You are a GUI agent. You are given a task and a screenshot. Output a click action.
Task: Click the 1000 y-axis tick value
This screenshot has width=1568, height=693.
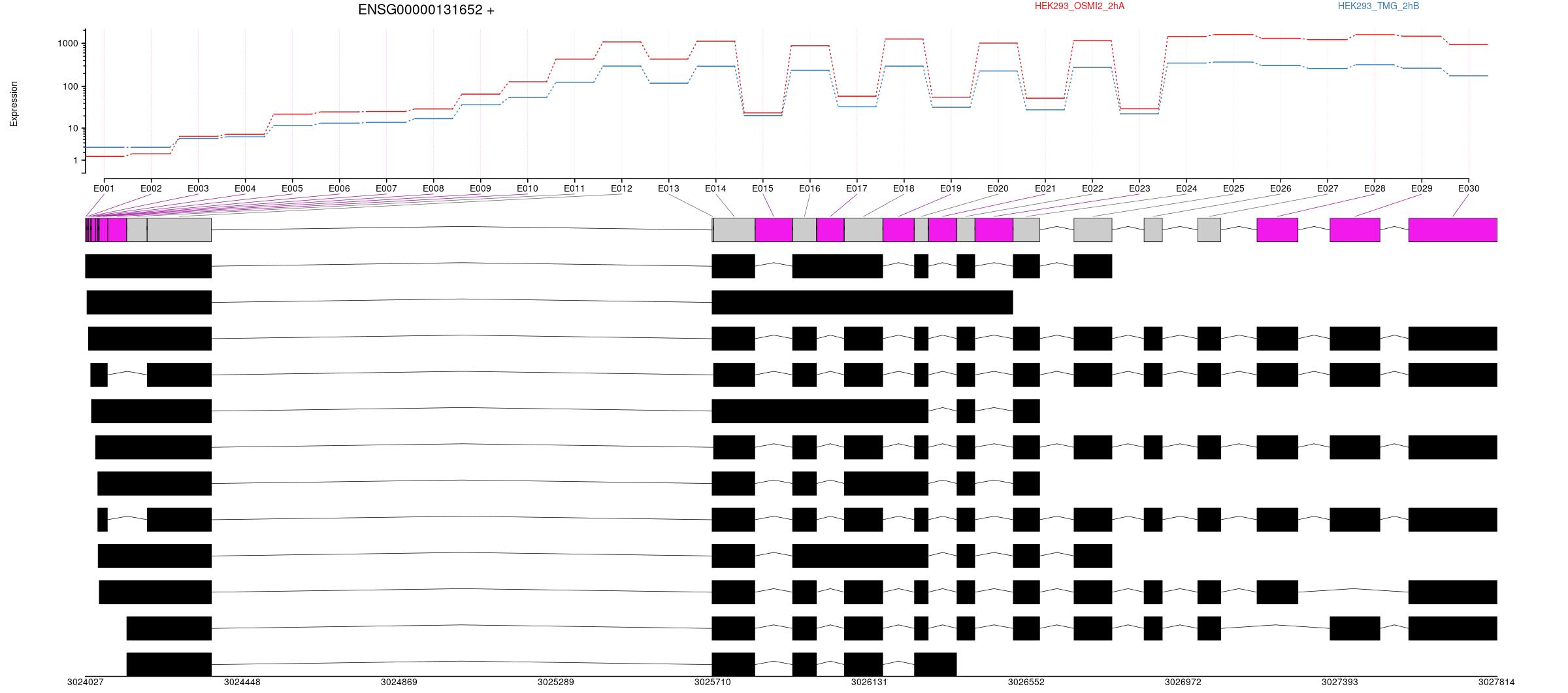tap(68, 44)
